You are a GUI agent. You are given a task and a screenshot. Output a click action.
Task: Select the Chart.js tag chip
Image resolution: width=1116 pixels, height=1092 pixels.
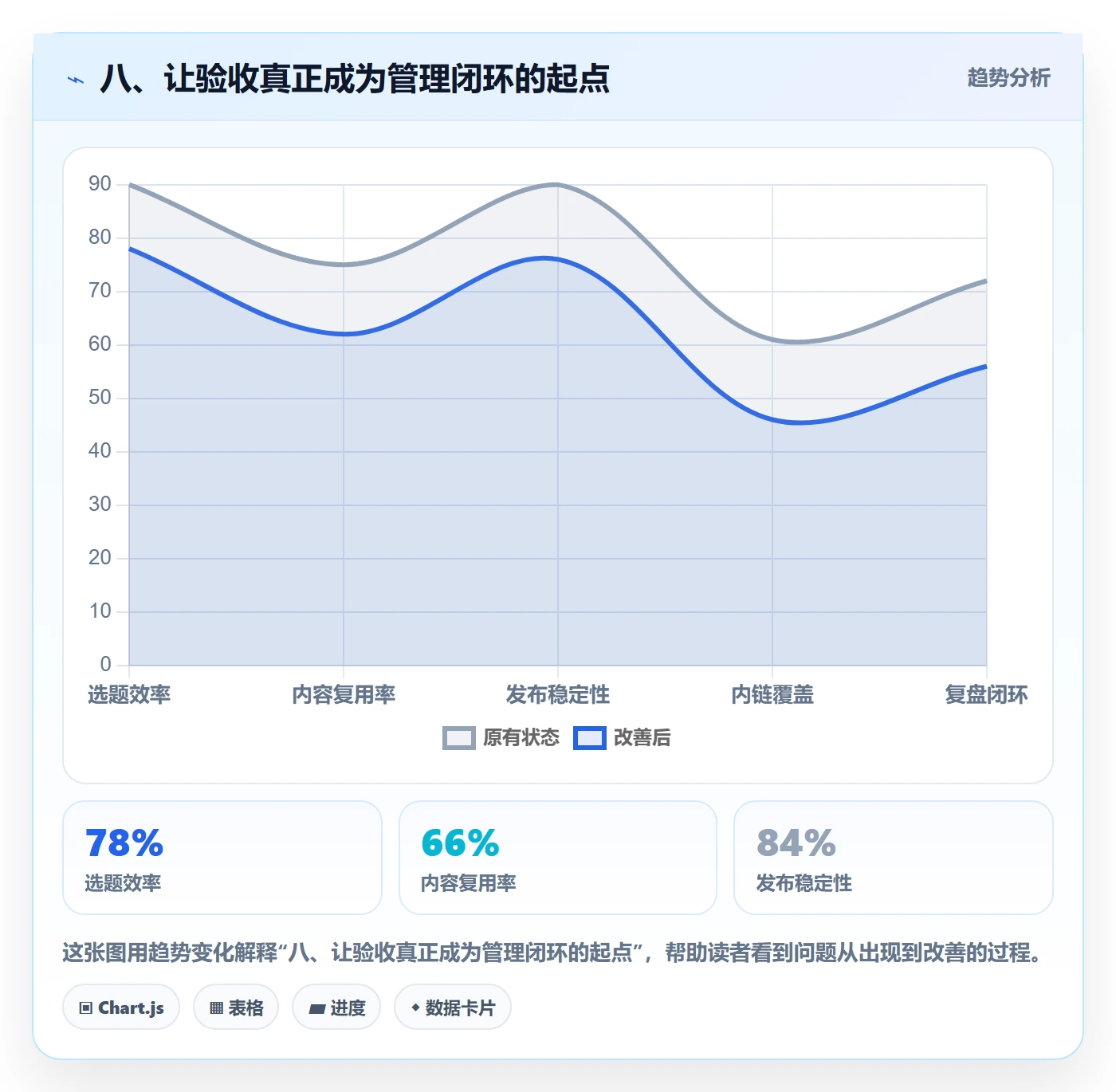point(121,1008)
